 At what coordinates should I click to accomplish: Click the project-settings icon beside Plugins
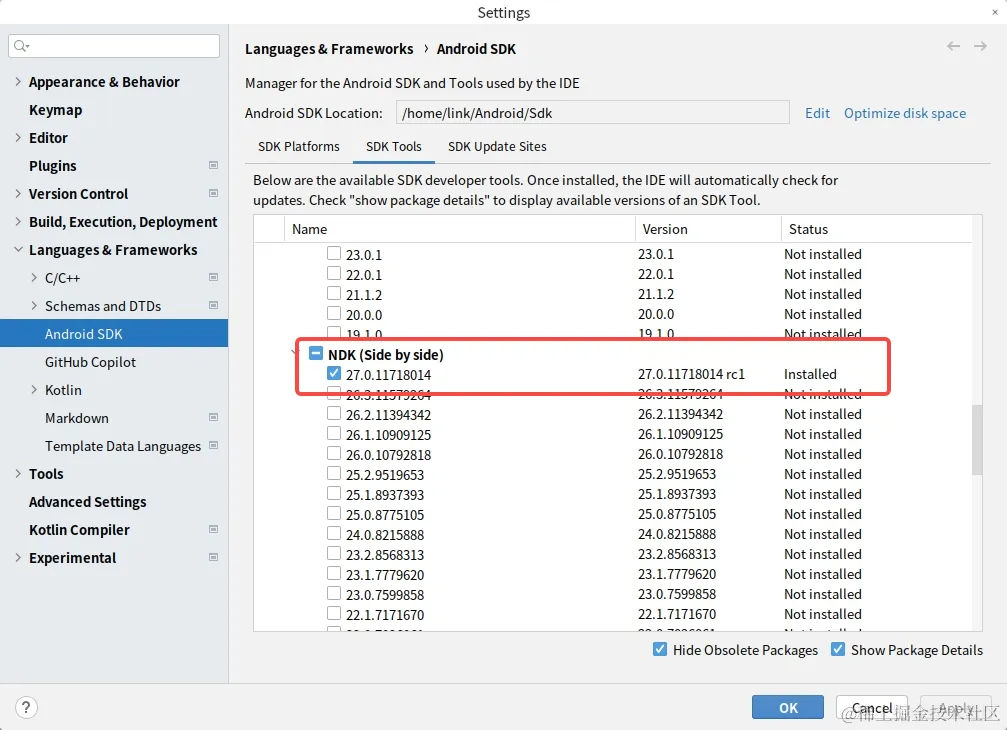click(213, 166)
